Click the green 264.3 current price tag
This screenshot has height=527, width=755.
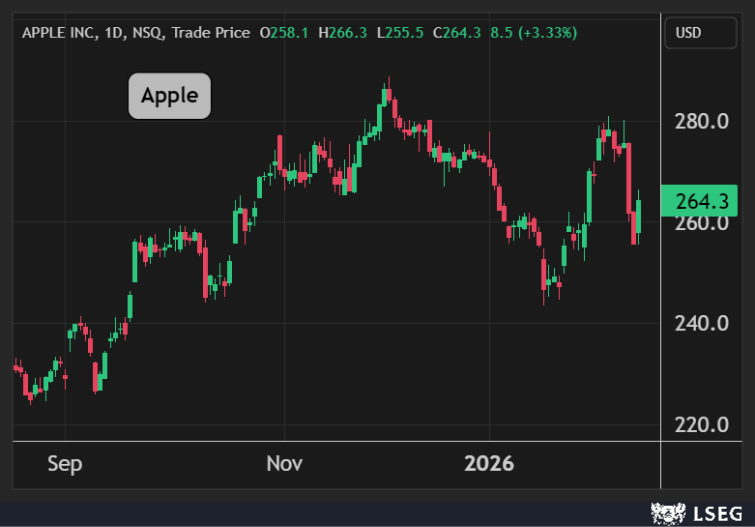[700, 201]
